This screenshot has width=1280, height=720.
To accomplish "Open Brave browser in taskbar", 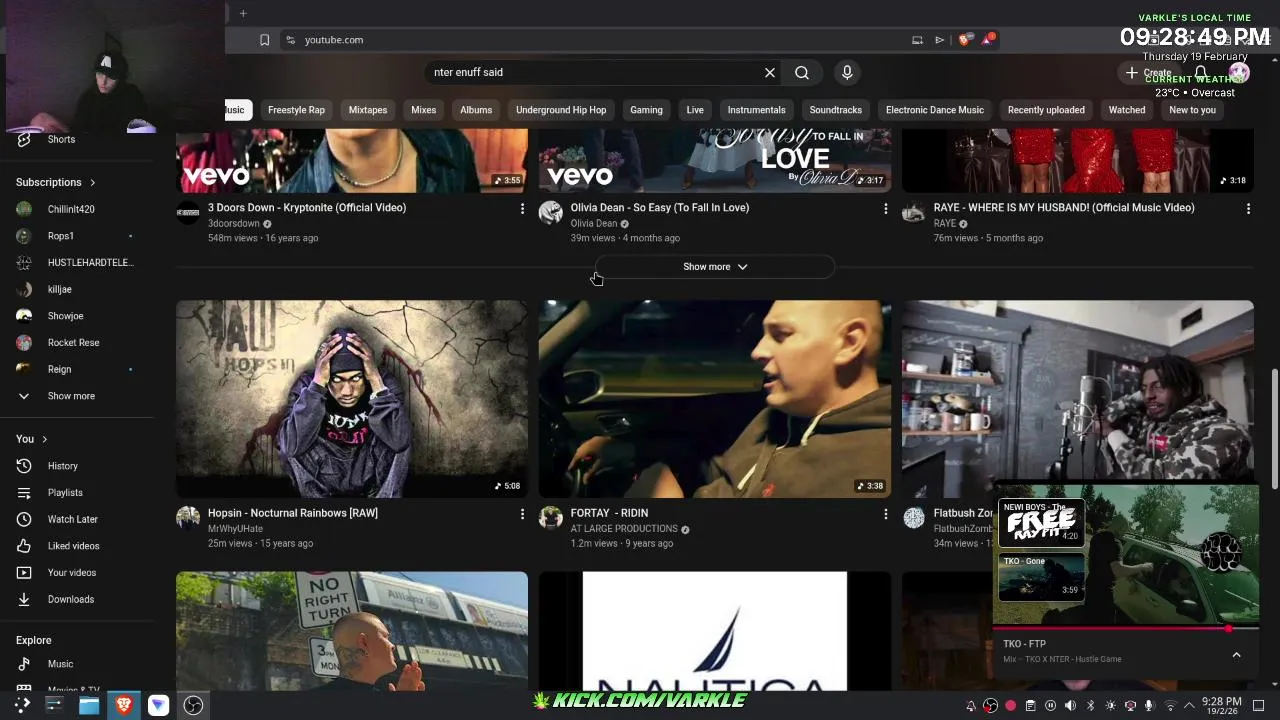I will coord(124,705).
